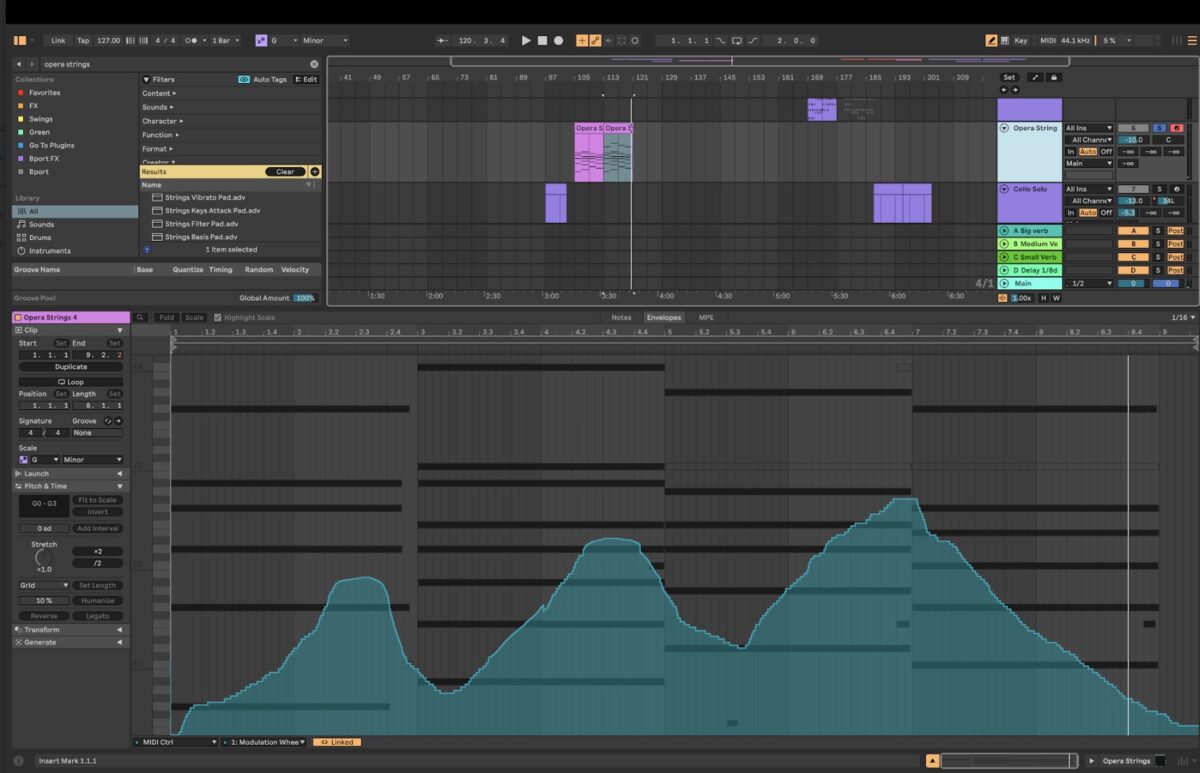Click the Duplicate button in Clip panel
The height and width of the screenshot is (773, 1200).
click(71, 367)
